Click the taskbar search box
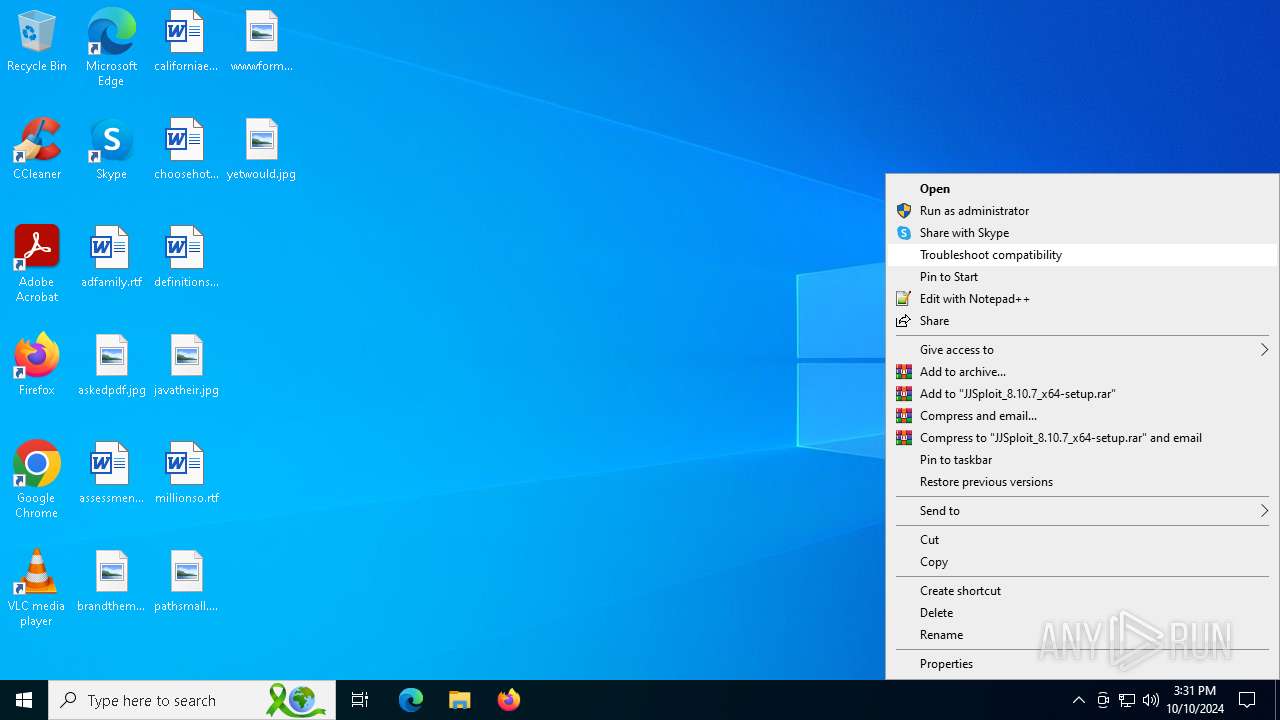 (x=192, y=700)
